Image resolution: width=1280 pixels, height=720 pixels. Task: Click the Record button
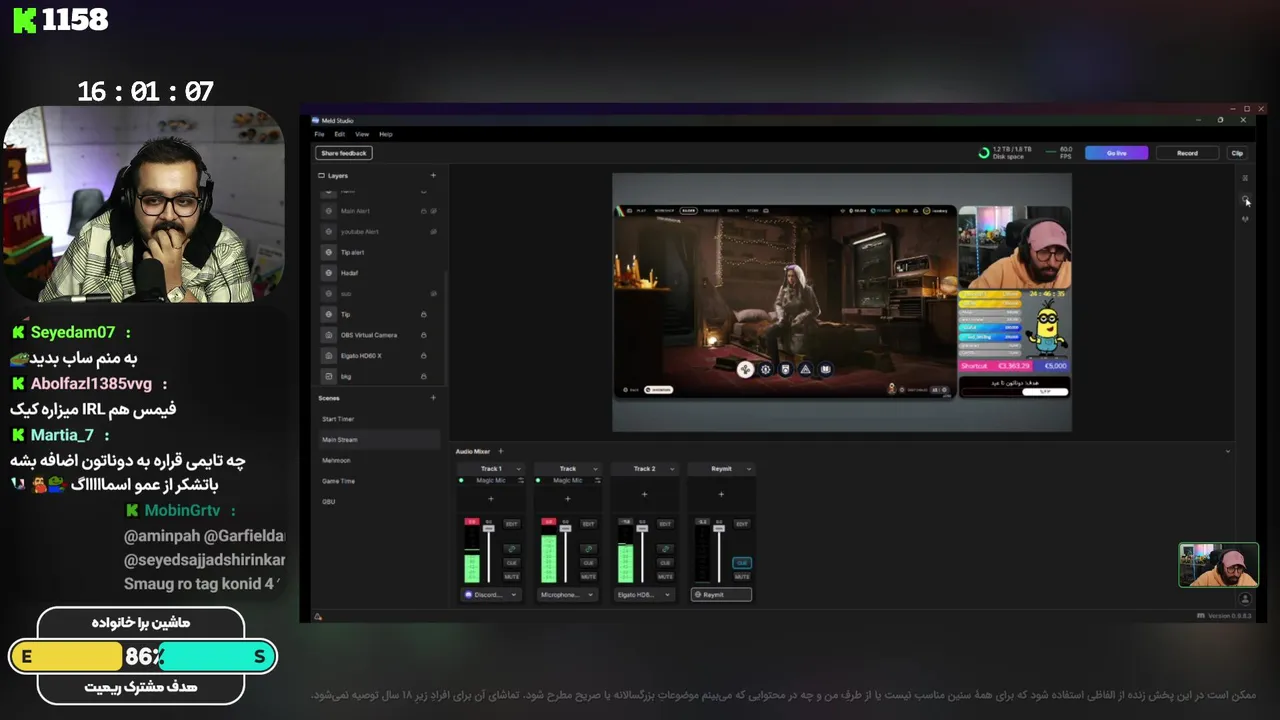pyautogui.click(x=1187, y=153)
